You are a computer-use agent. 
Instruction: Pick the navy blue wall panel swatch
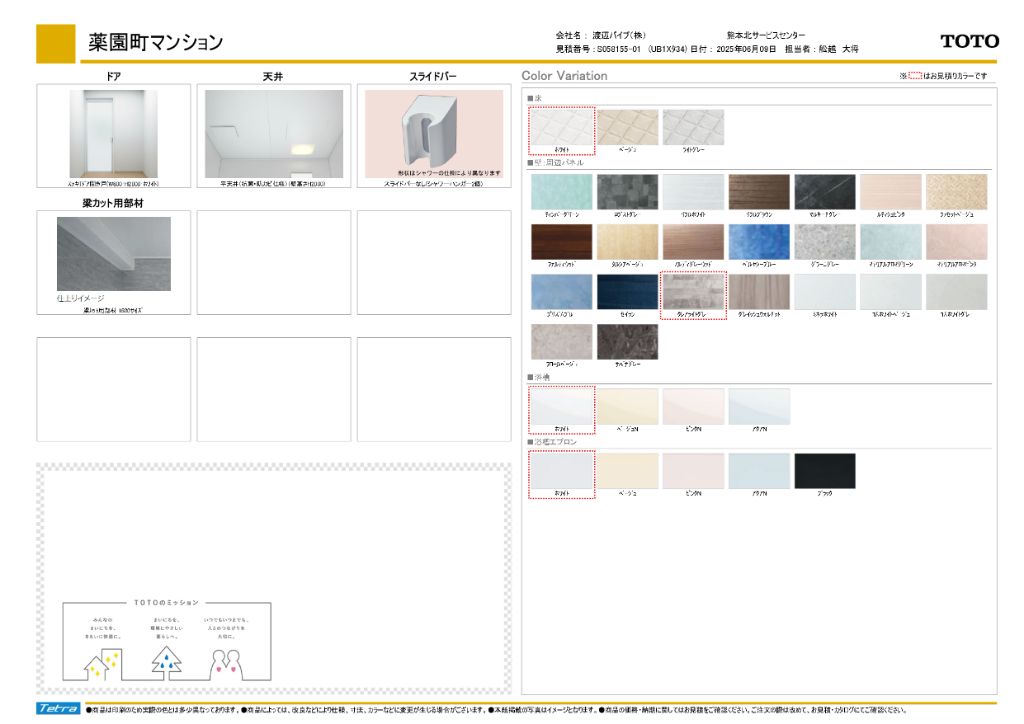pos(627,291)
